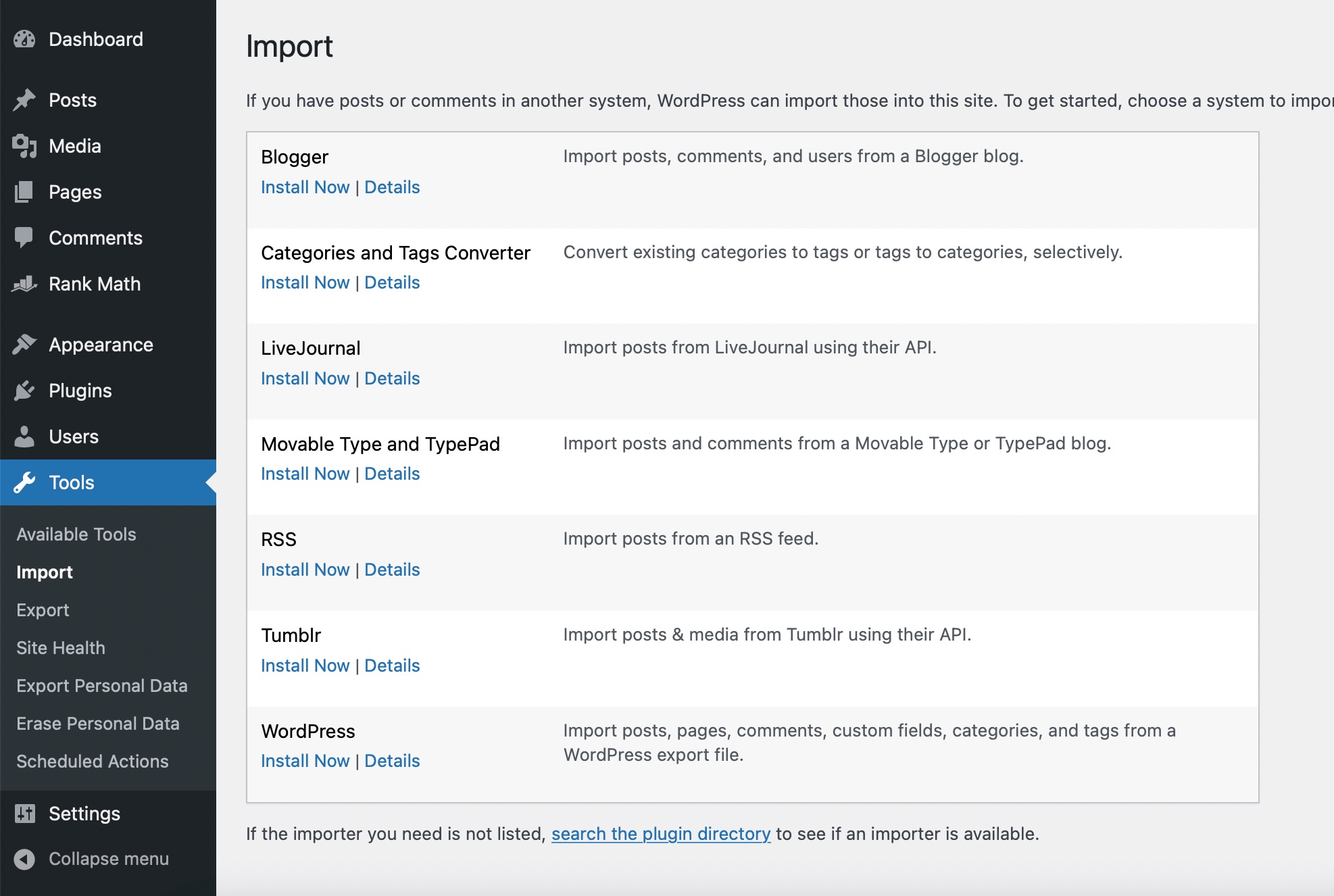
Task: Open Erase Personal Data submenu
Action: 98,724
